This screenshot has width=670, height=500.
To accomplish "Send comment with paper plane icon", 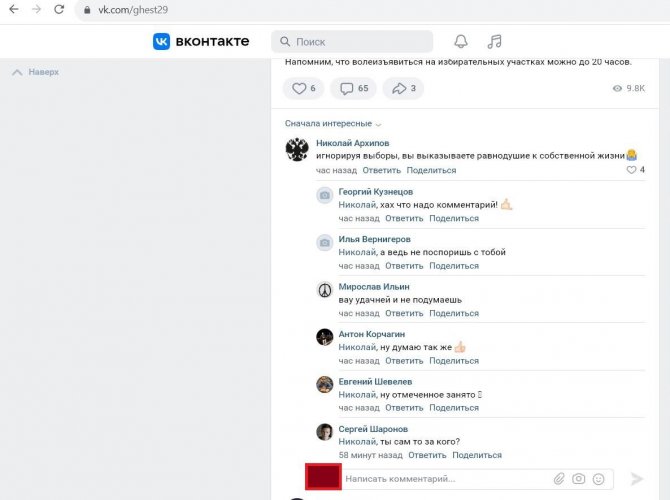I will point(637,479).
